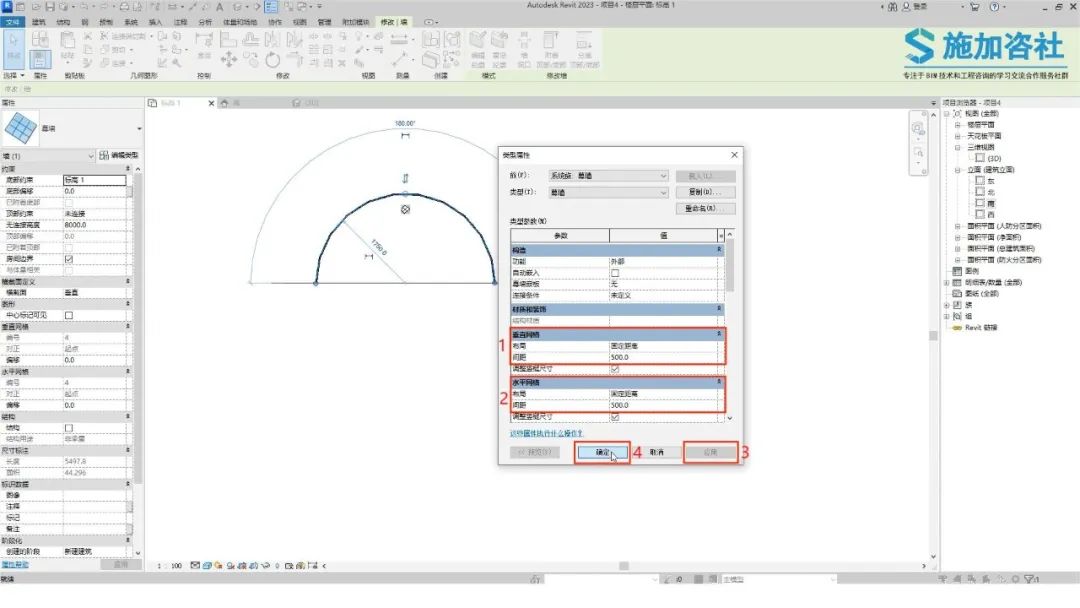Click the Move tool cross-arrows icon
This screenshot has width=1080, height=608.
pyautogui.click(x=229, y=60)
